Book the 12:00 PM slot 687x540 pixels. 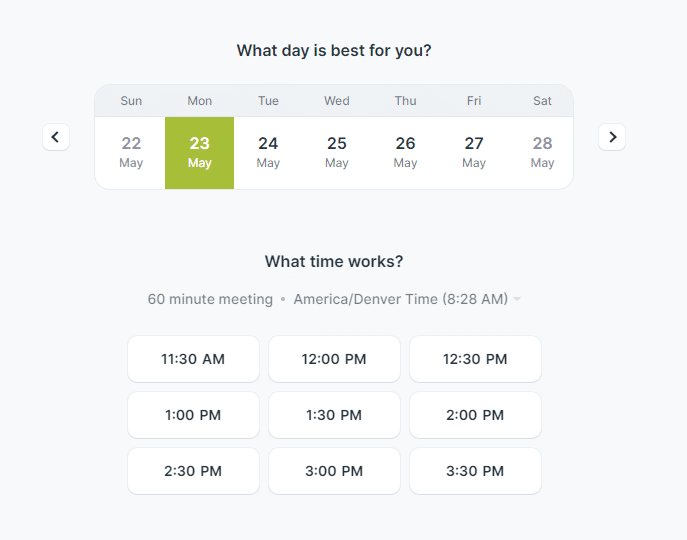[x=334, y=359]
